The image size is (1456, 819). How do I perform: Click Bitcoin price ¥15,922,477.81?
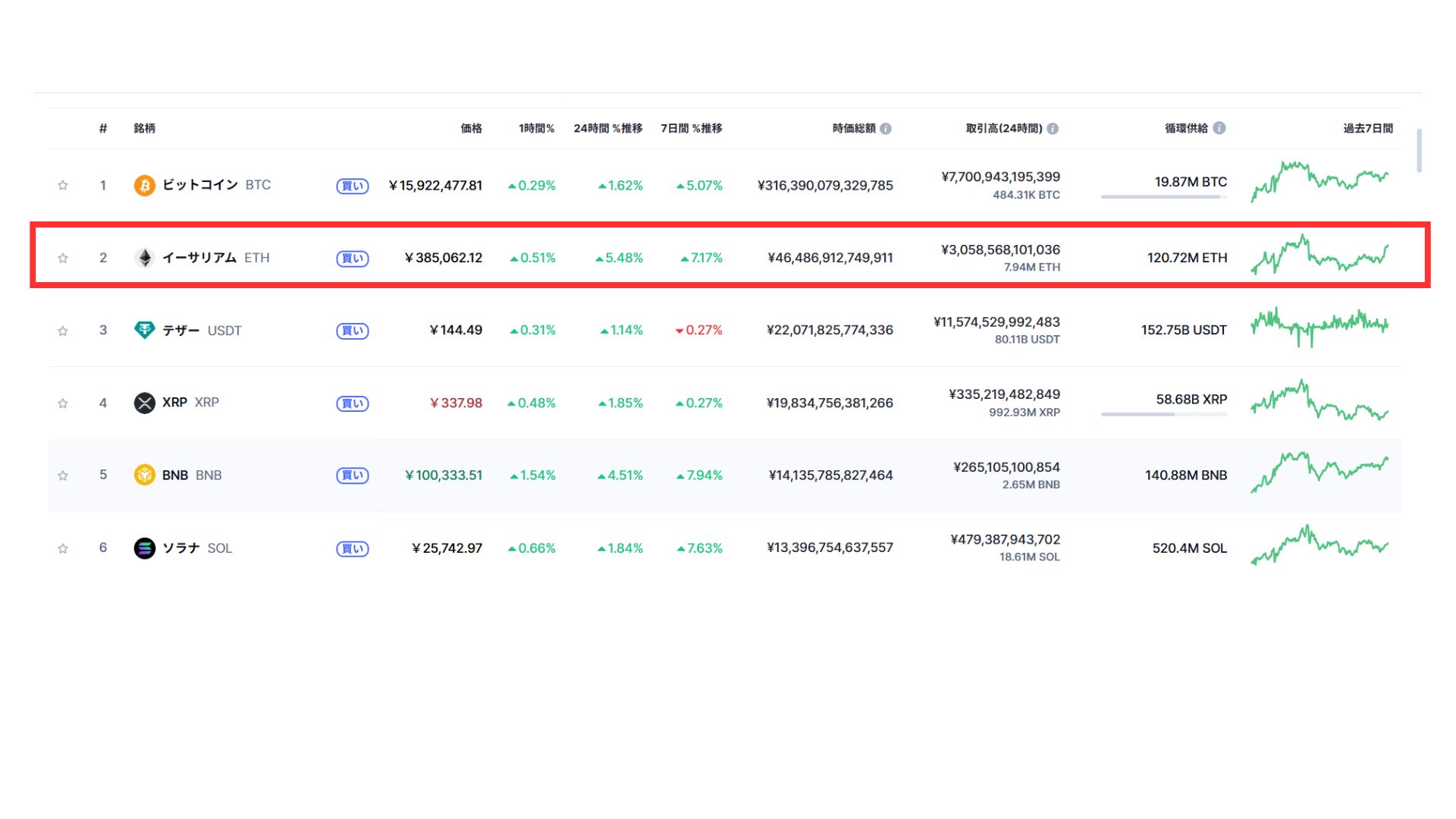click(435, 186)
